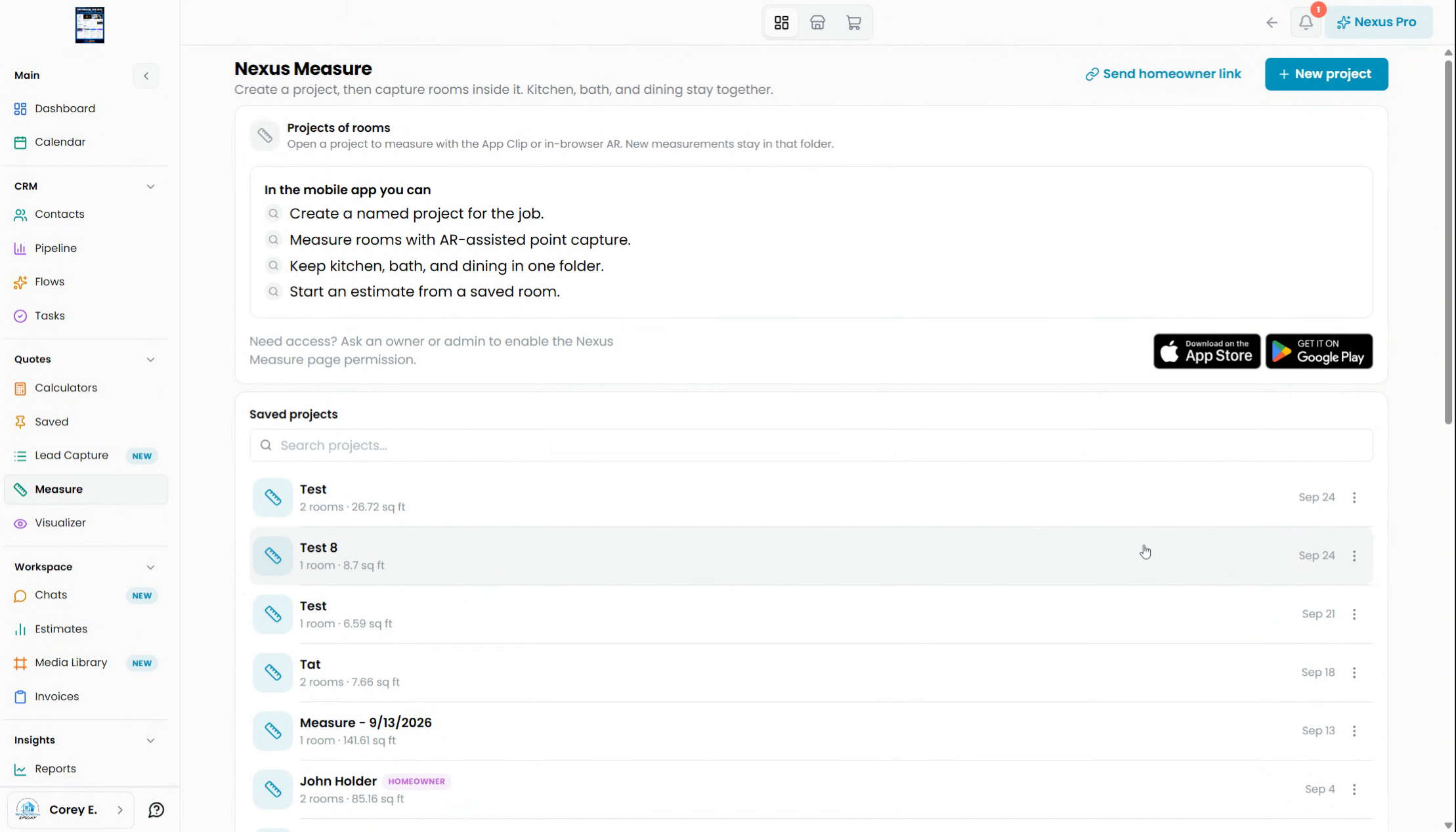The height and width of the screenshot is (832, 1456).
Task: Collapse the Insights section
Action: coord(150,740)
